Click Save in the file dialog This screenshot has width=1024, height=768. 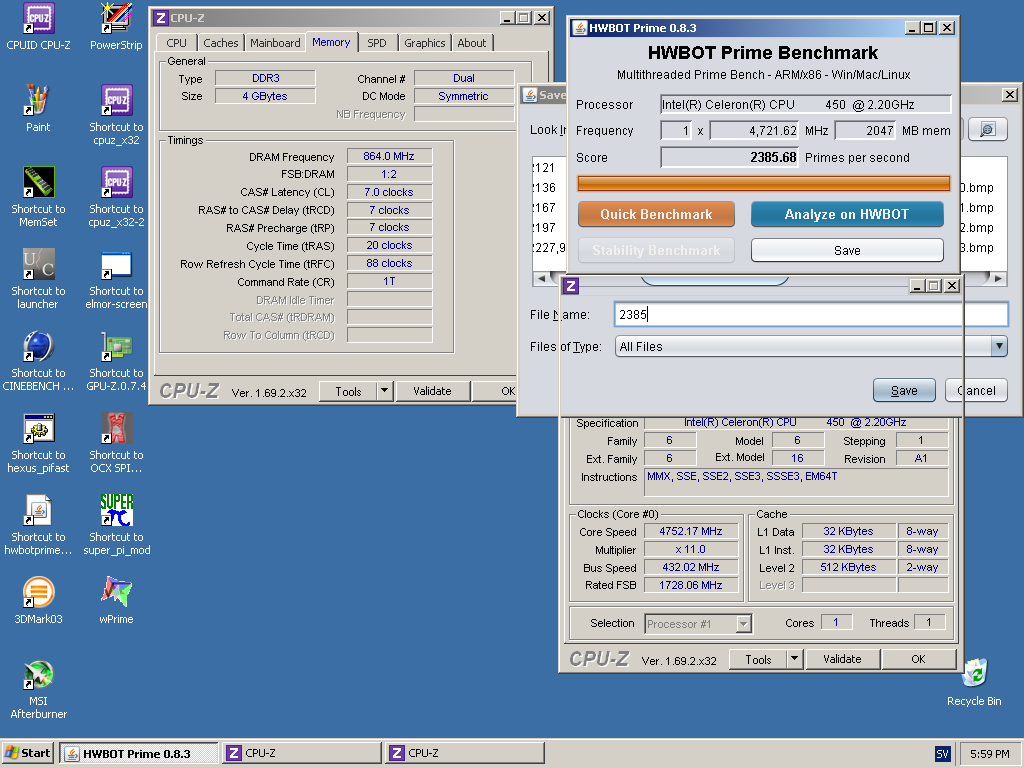tap(904, 391)
